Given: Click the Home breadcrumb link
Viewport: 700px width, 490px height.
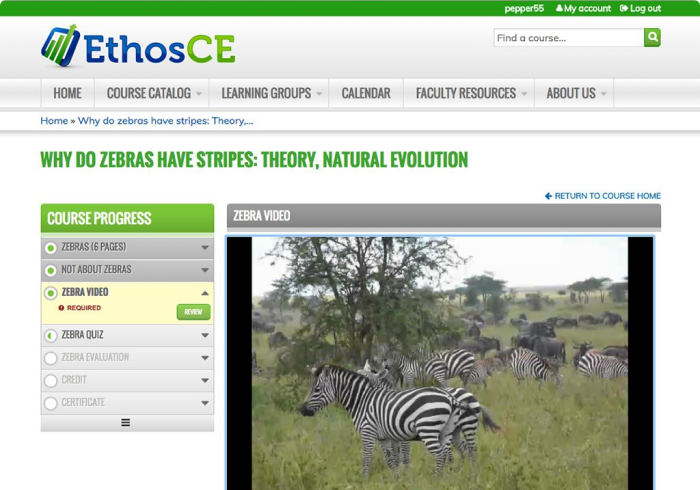Looking at the screenshot, I should 54,120.
